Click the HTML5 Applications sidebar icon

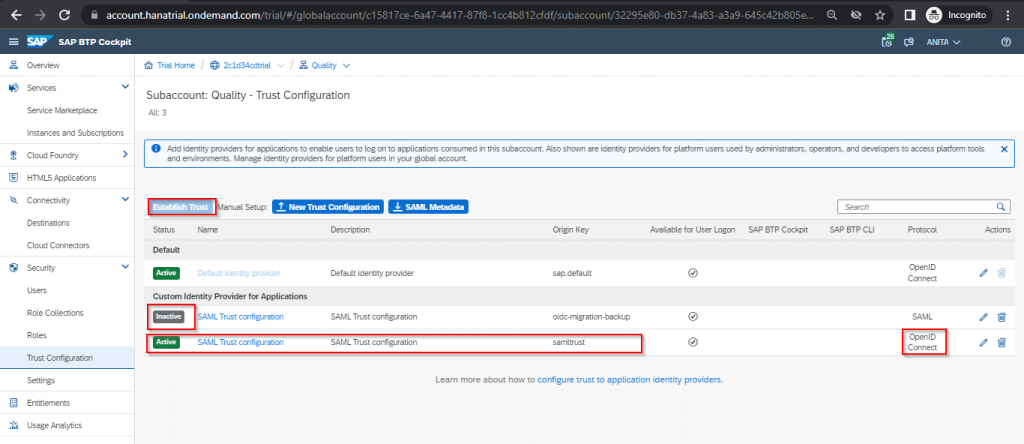(14, 178)
